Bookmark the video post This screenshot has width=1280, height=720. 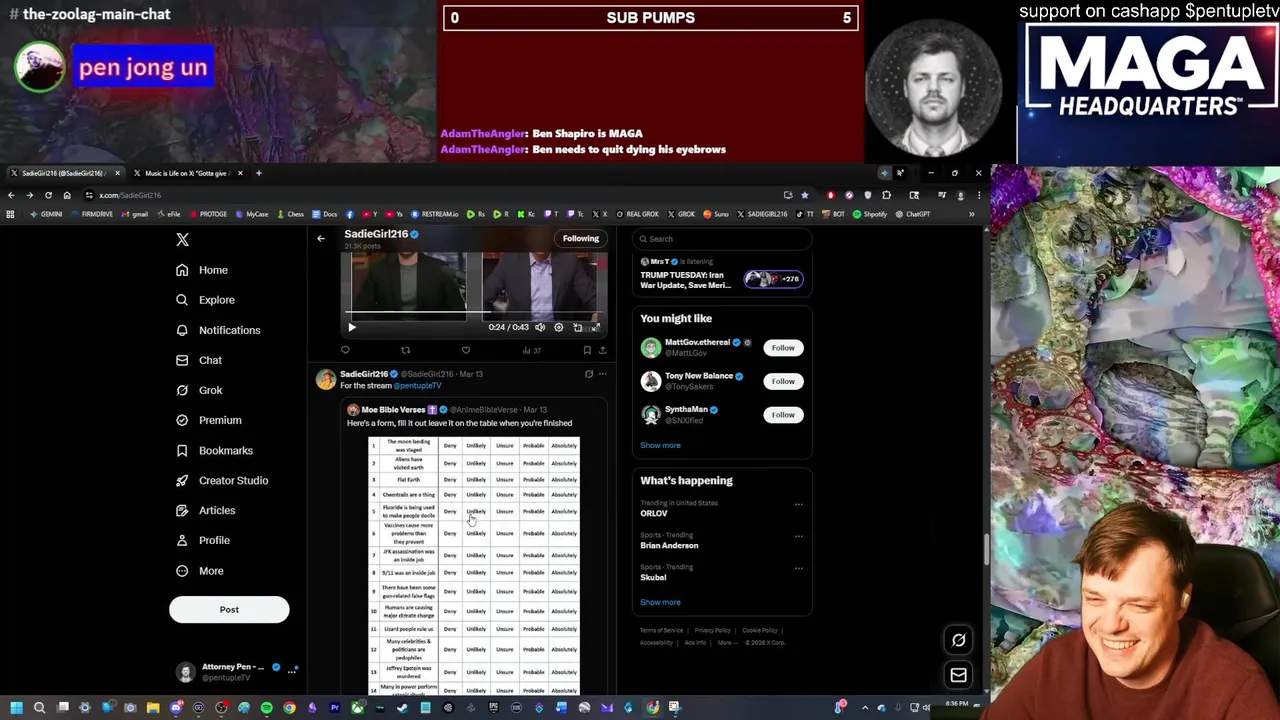point(587,350)
